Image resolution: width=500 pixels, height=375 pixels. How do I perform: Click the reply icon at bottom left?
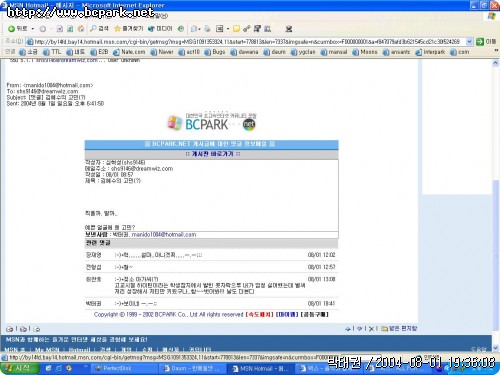[x=10, y=329]
